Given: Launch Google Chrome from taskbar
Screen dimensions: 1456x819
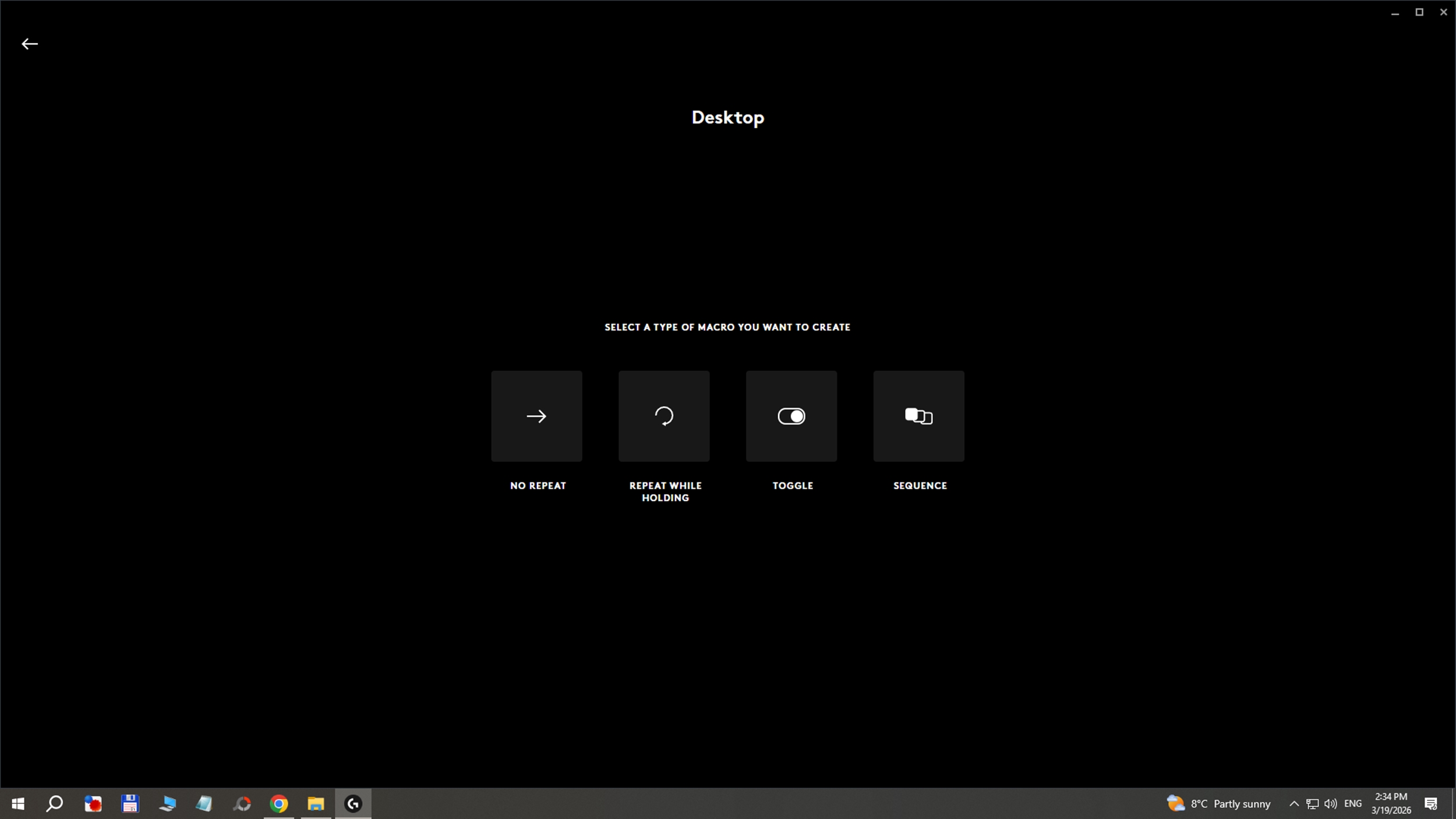Looking at the screenshot, I should tap(279, 804).
